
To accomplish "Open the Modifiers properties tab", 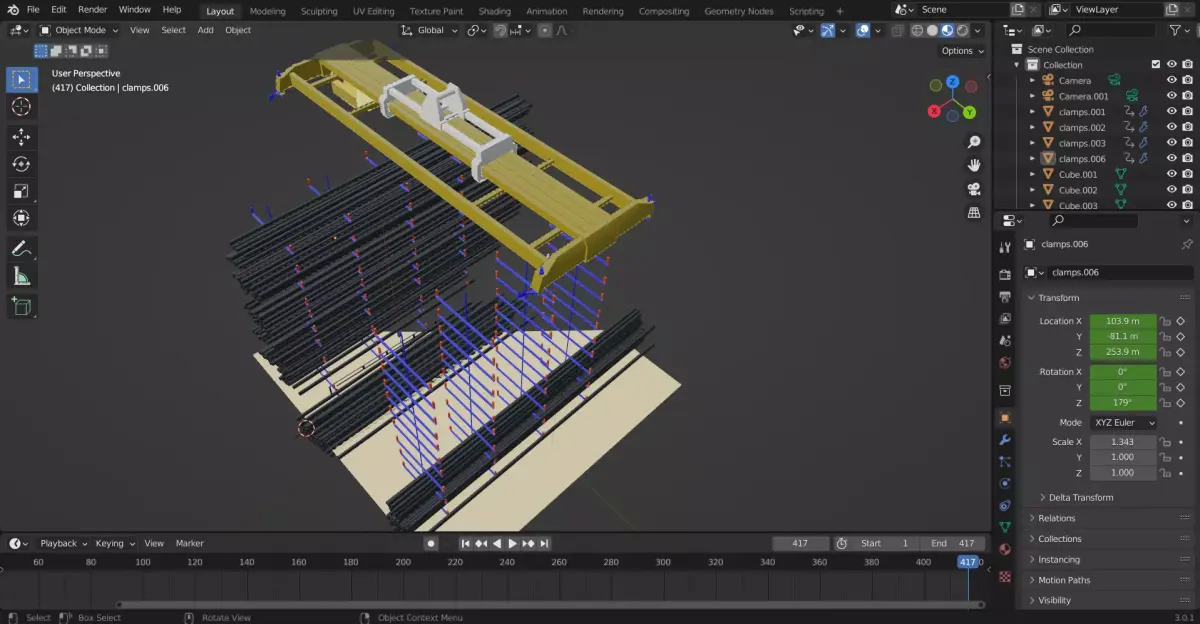I will 1005,439.
